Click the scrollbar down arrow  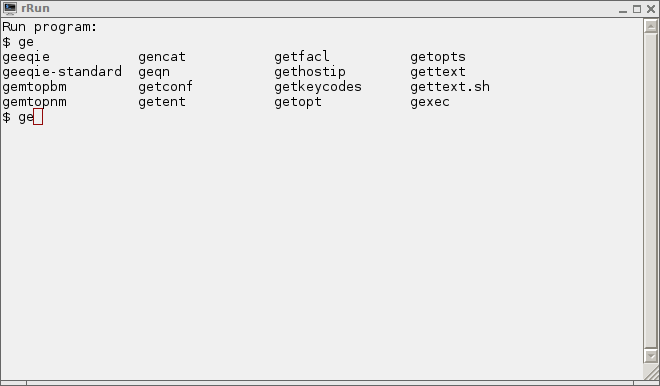(x=651, y=356)
